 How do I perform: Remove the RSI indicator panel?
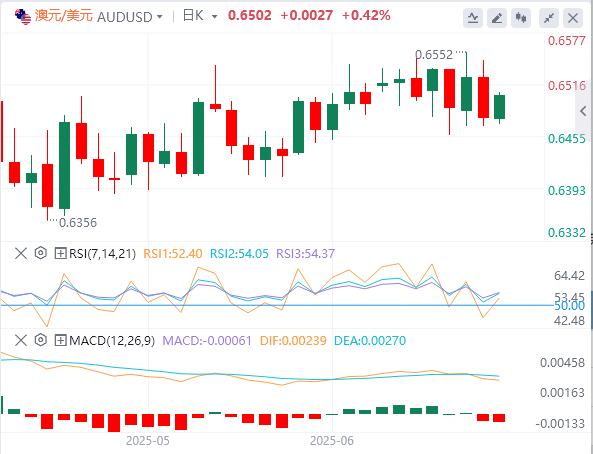[x=21, y=253]
